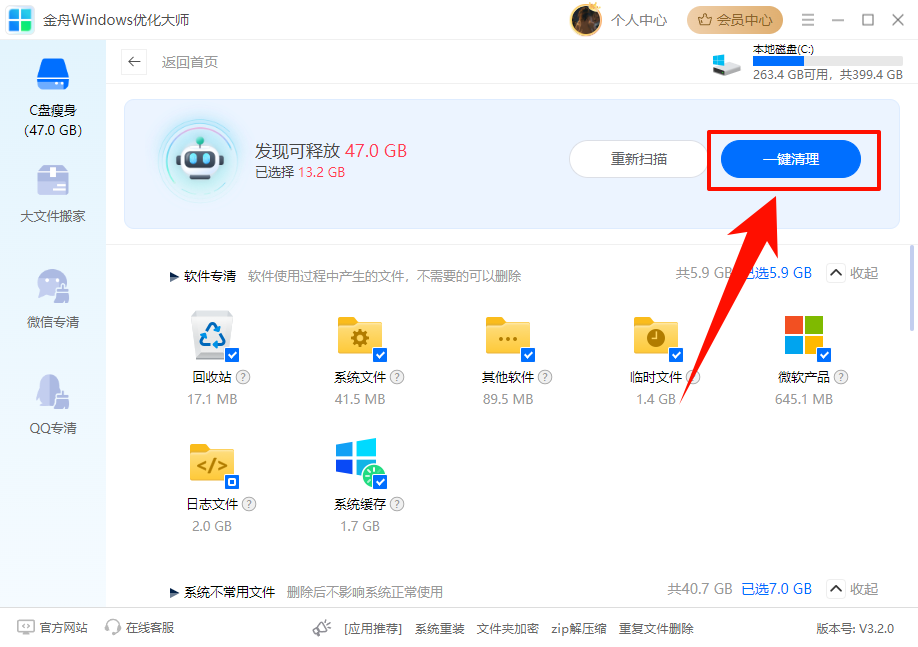Open the 大文件搬家 sidebar tool
This screenshot has width=918, height=647.
52,190
